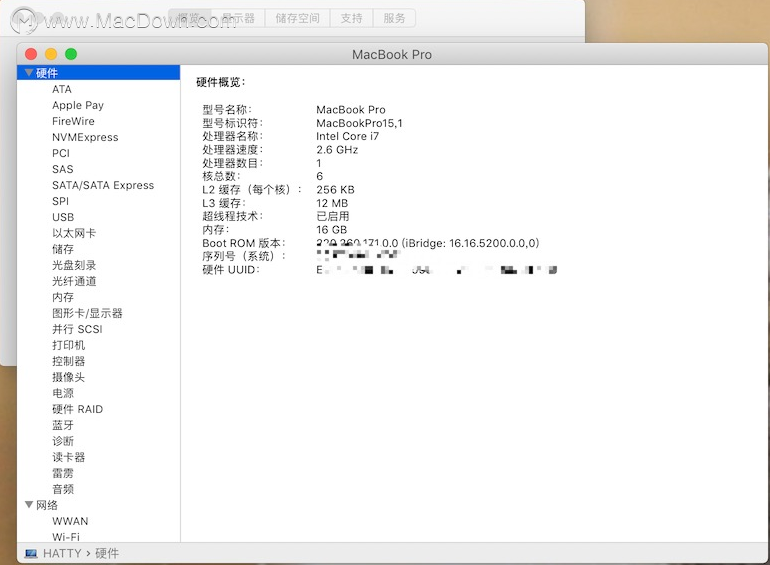
Task: Open 打印机 printers entry
Action: pyautogui.click(x=68, y=346)
